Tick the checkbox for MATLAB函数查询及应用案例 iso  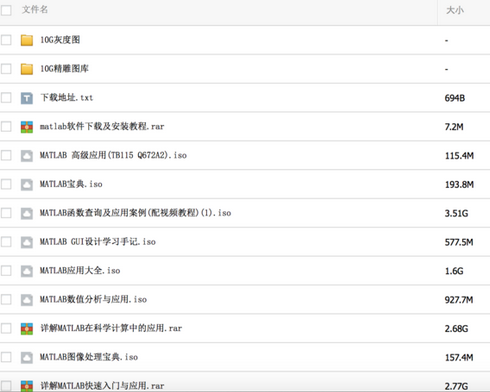coord(6,213)
